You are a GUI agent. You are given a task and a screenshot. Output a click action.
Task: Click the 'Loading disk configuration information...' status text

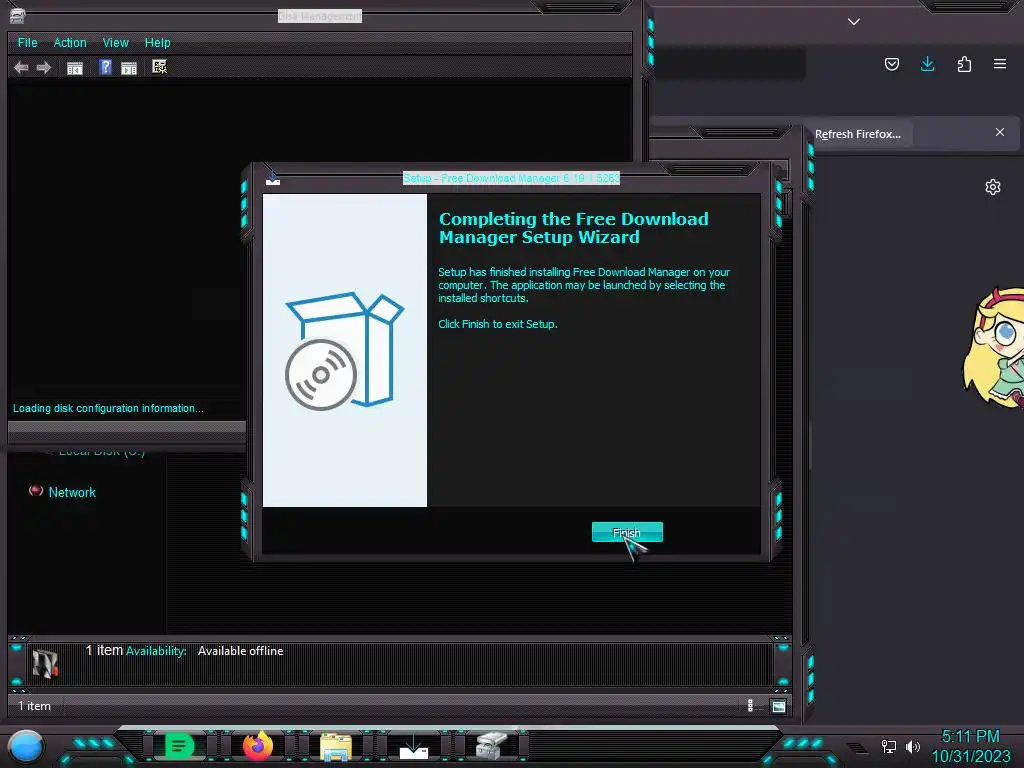click(108, 408)
